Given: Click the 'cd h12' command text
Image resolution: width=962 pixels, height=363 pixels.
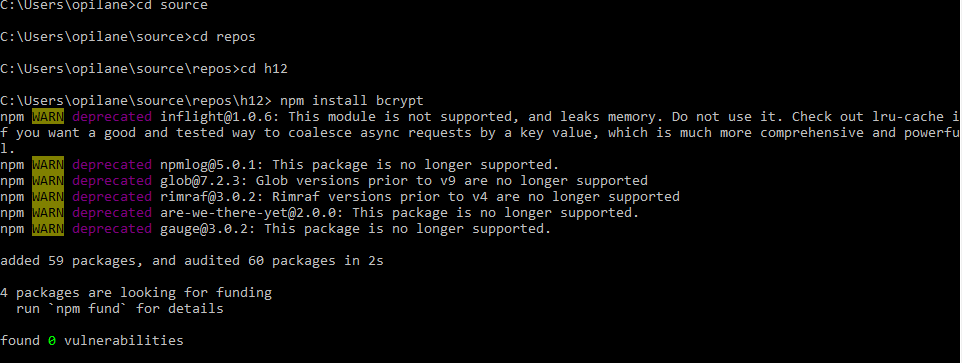Looking at the screenshot, I should pyautogui.click(x=264, y=69).
